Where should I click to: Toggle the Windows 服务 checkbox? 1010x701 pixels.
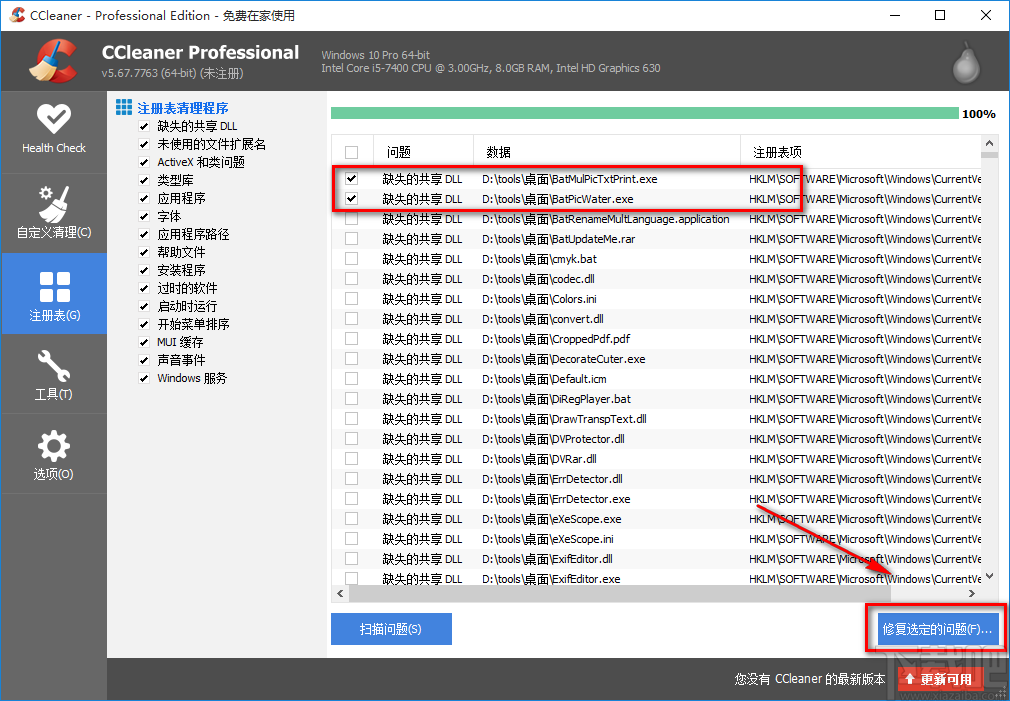click(x=144, y=378)
